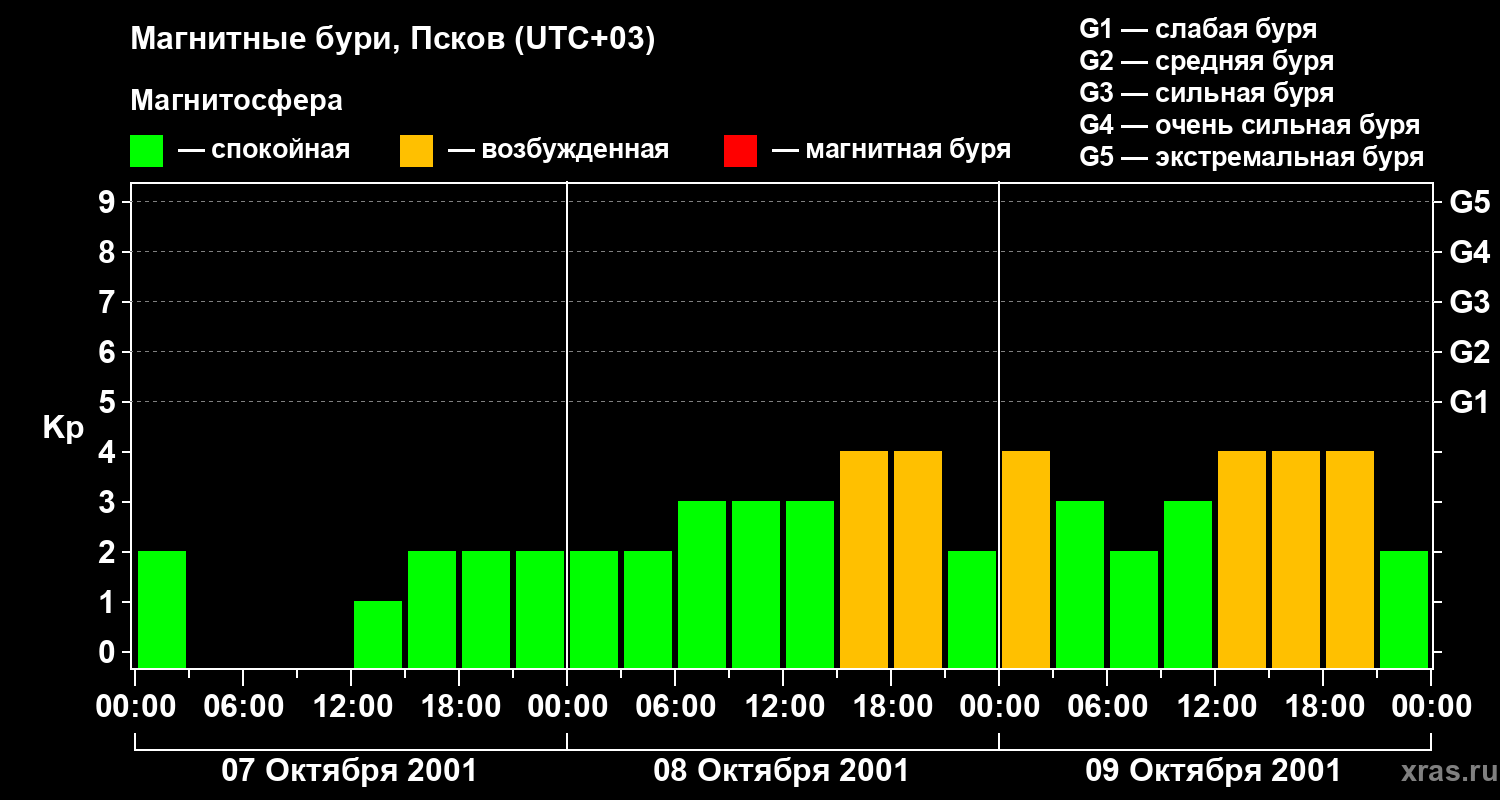The height and width of the screenshot is (800, 1500).
Task: Click the 15:00–18:00 bar of 07 Октября
Action: (x=432, y=609)
